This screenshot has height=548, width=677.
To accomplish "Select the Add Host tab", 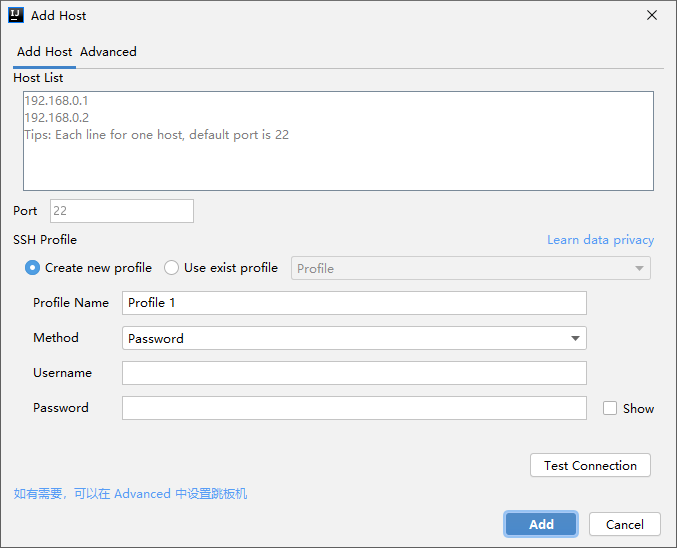I will click(x=44, y=52).
